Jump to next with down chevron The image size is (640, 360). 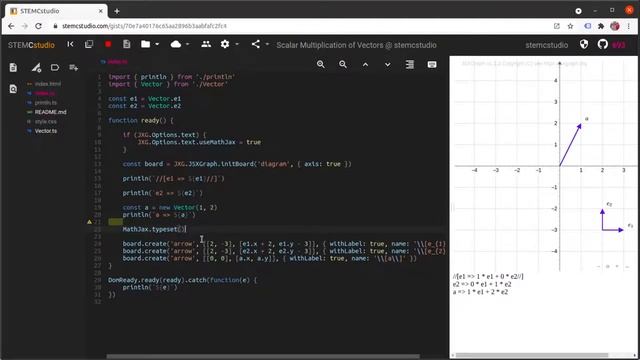387,64
